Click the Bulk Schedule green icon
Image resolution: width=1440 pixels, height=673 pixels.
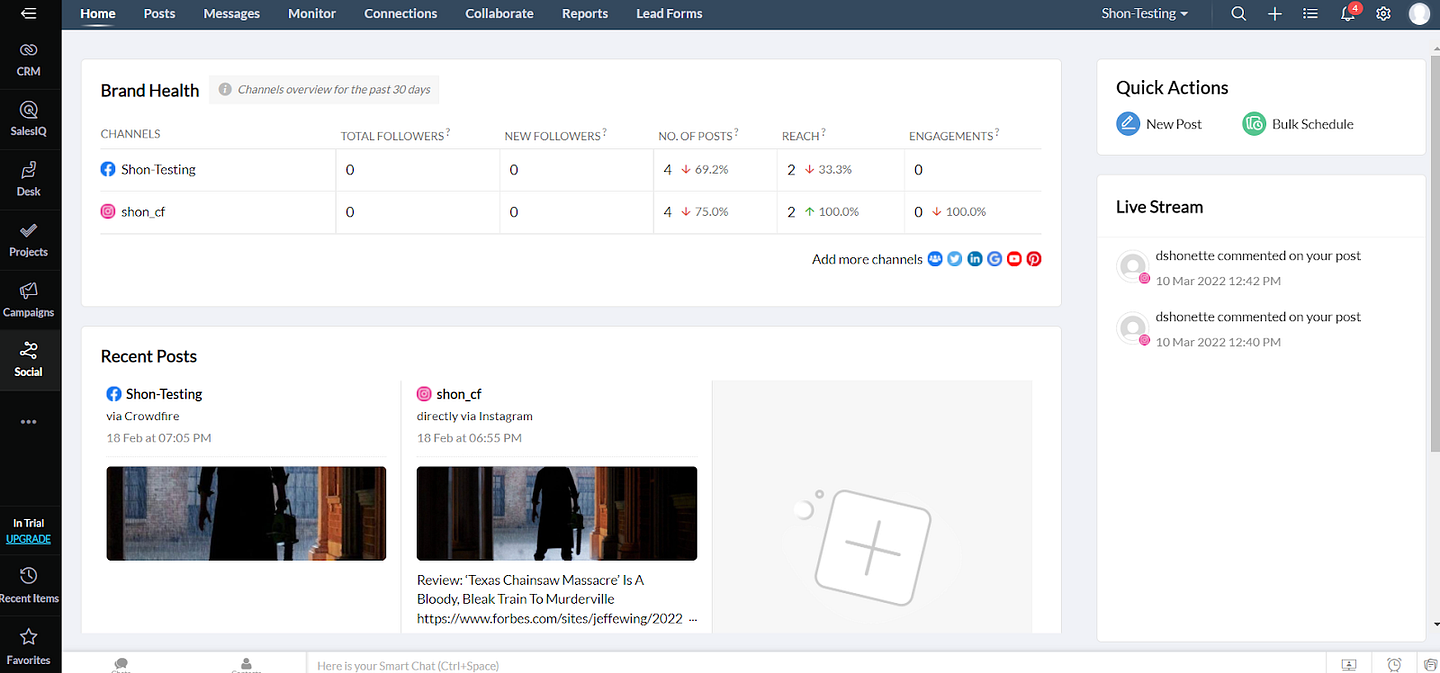click(x=1254, y=124)
